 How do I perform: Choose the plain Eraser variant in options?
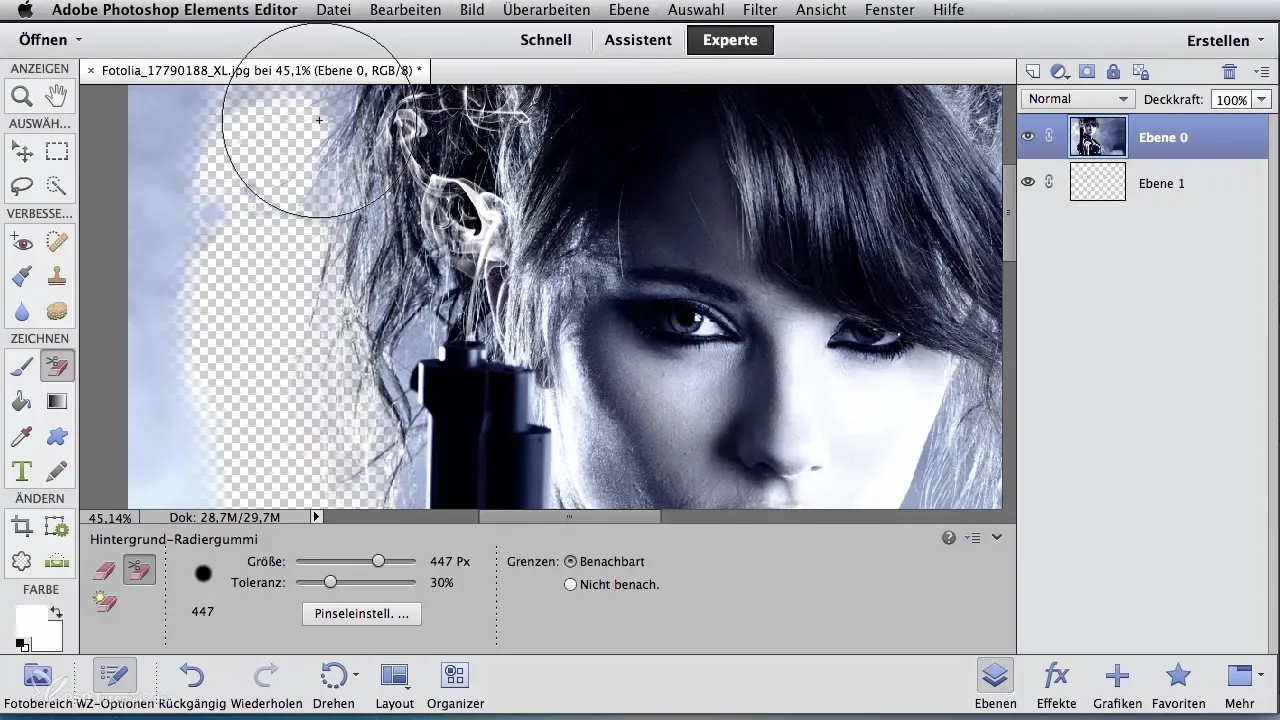[104, 571]
